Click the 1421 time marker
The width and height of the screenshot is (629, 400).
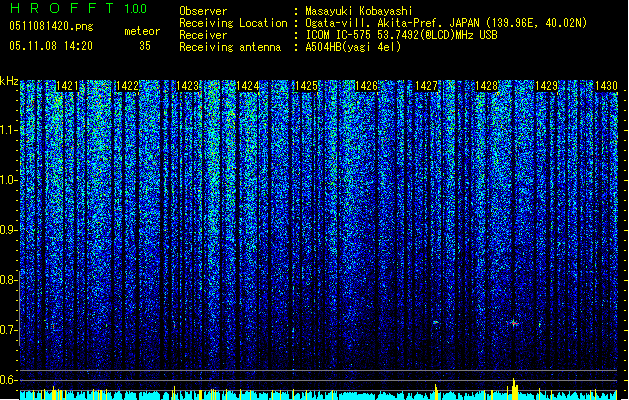point(67,86)
